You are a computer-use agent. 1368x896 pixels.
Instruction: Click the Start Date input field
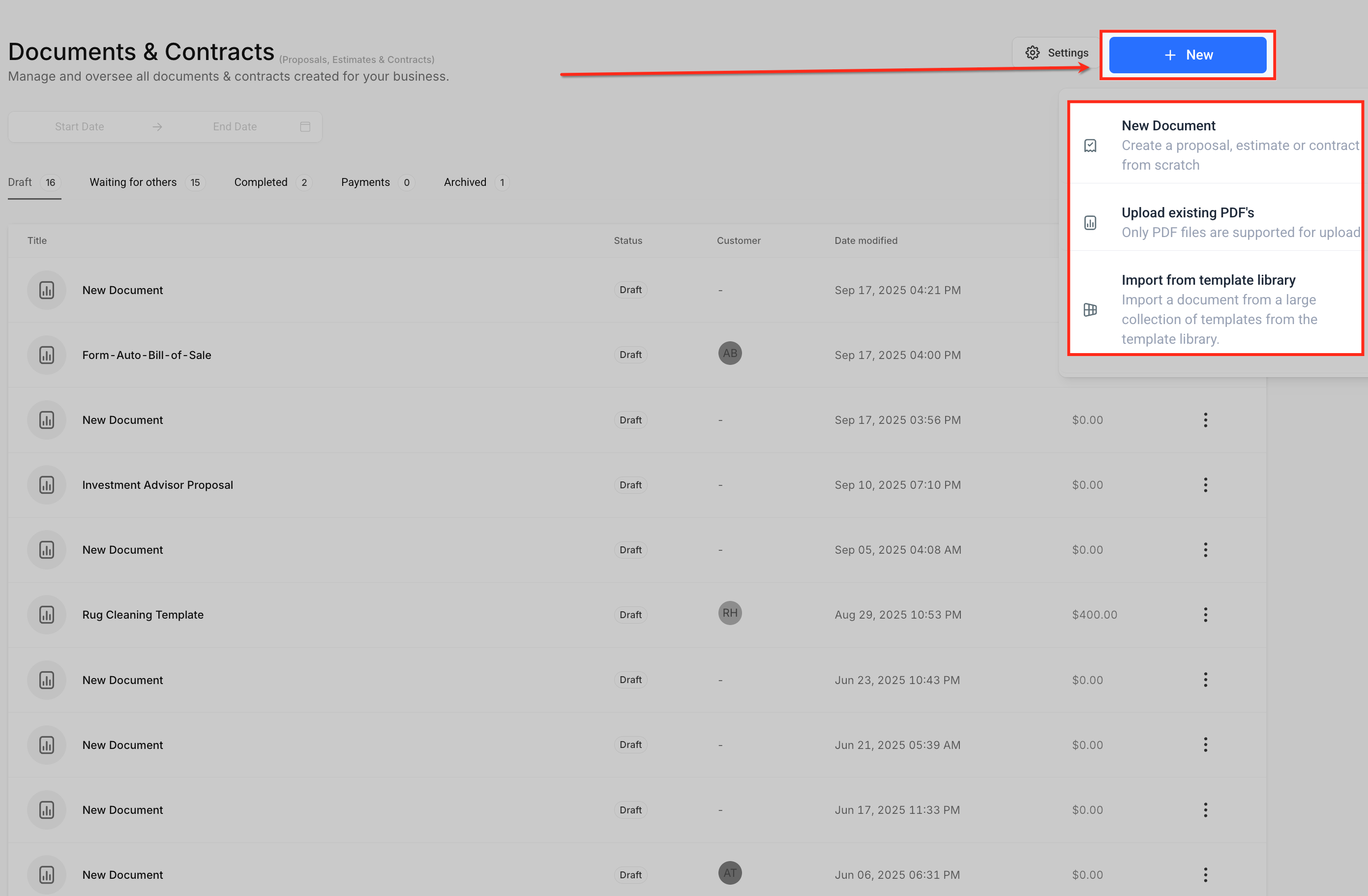pyautogui.click(x=79, y=126)
